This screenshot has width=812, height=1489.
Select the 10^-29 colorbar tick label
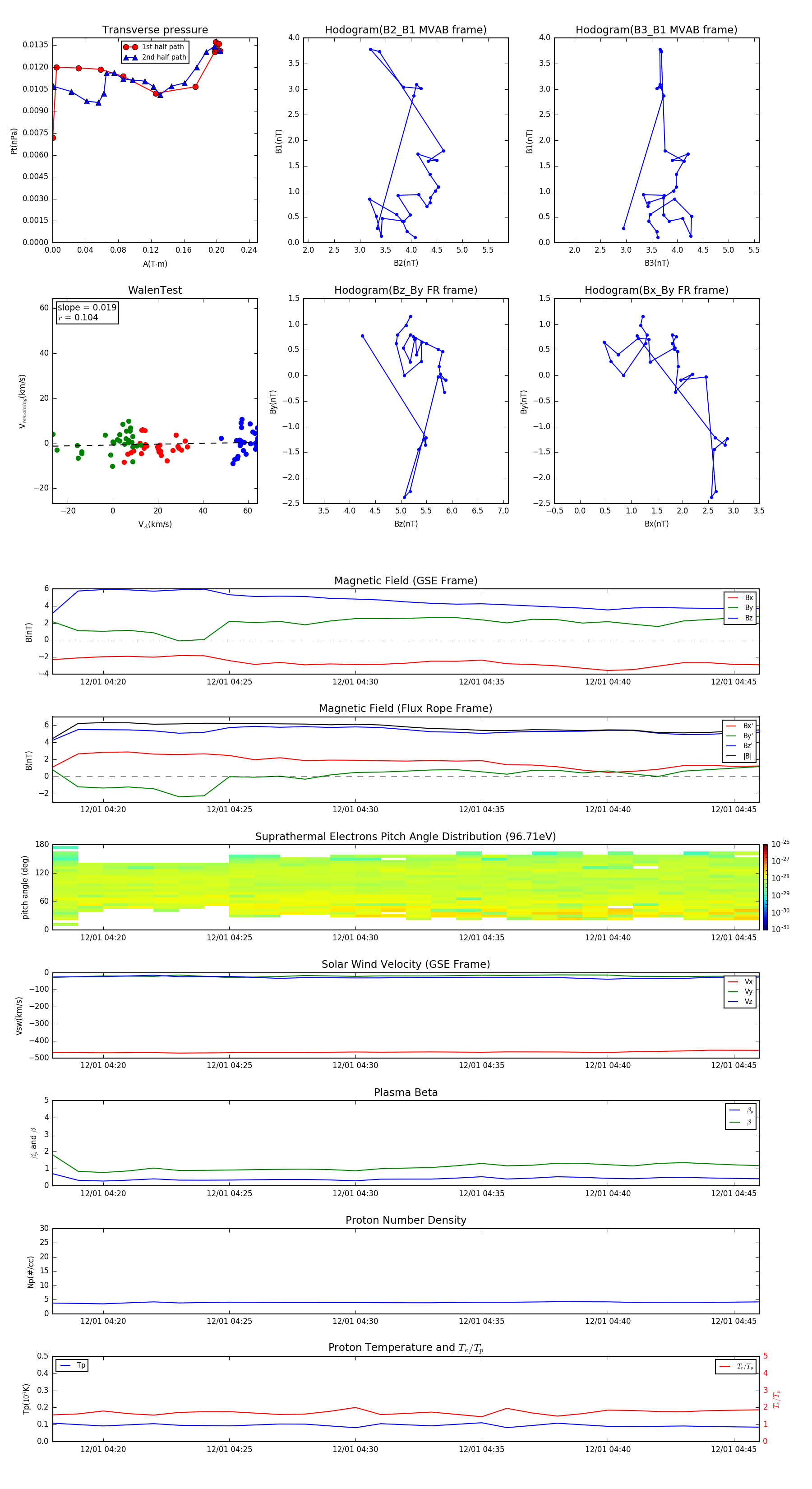(780, 895)
